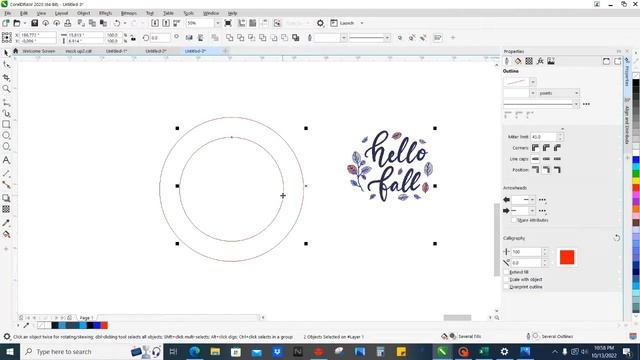This screenshot has height=360, width=640.
Task: Select the Drop Shadow tool
Action: point(6,198)
